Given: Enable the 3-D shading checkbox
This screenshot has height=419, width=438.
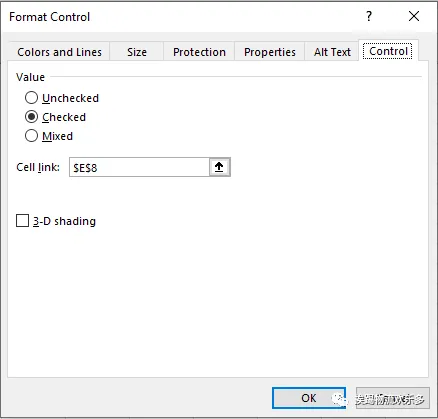Looking at the screenshot, I should pos(22,221).
